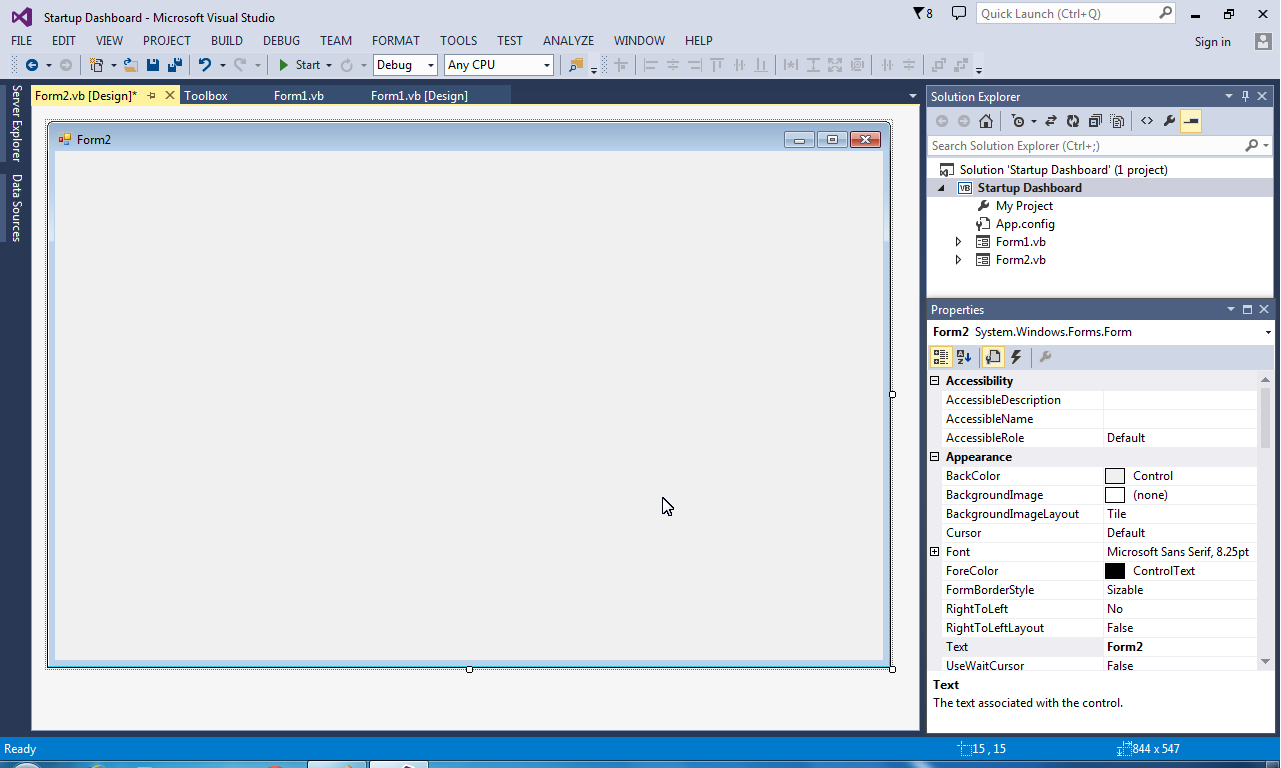Open the notifications flag icon
This screenshot has height=768, width=1281.
click(x=923, y=14)
